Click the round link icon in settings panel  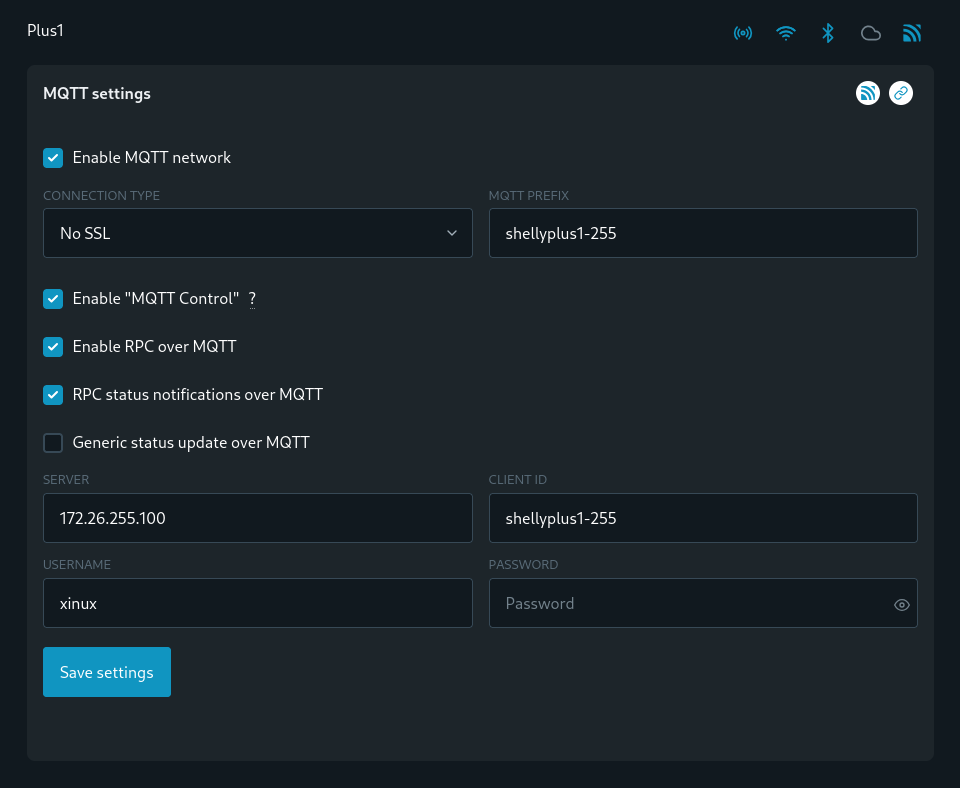[x=901, y=93]
